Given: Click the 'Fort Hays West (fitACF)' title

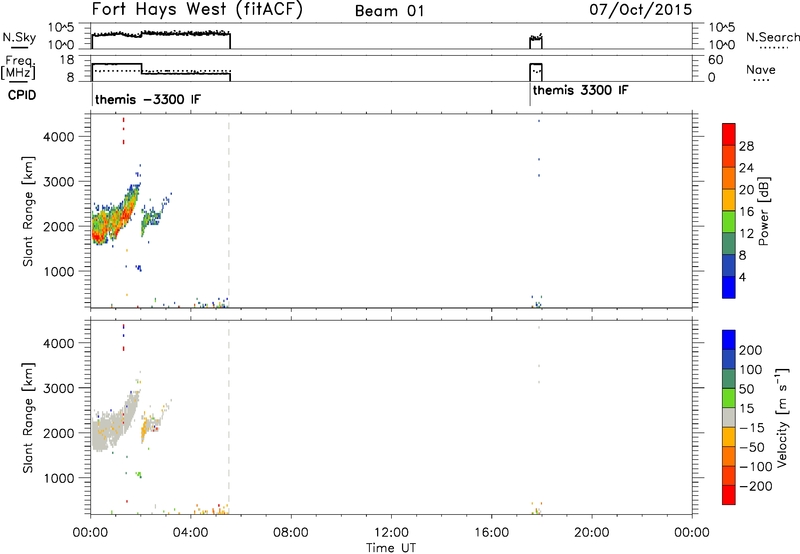Looking at the screenshot, I should tap(197, 10).
